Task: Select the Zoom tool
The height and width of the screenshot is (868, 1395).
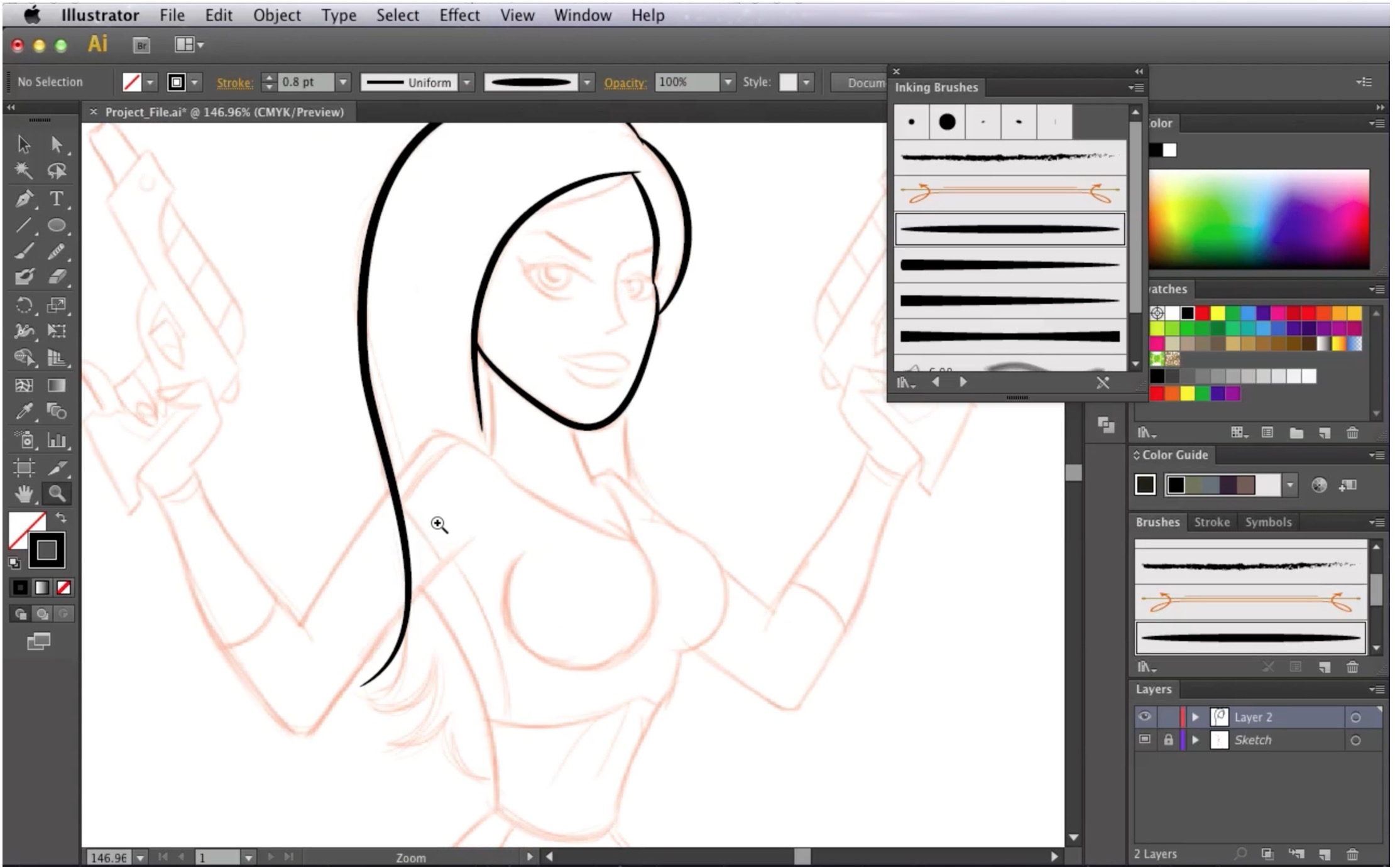Action: [57, 493]
